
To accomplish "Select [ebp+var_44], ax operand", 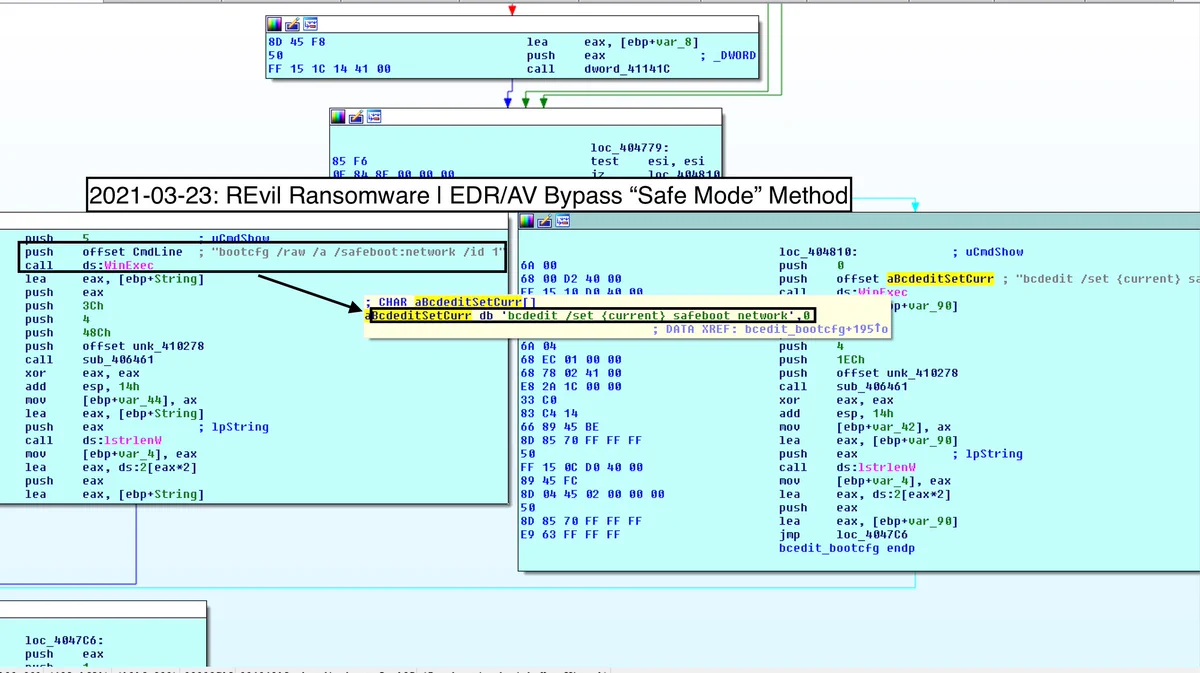I will [139, 400].
